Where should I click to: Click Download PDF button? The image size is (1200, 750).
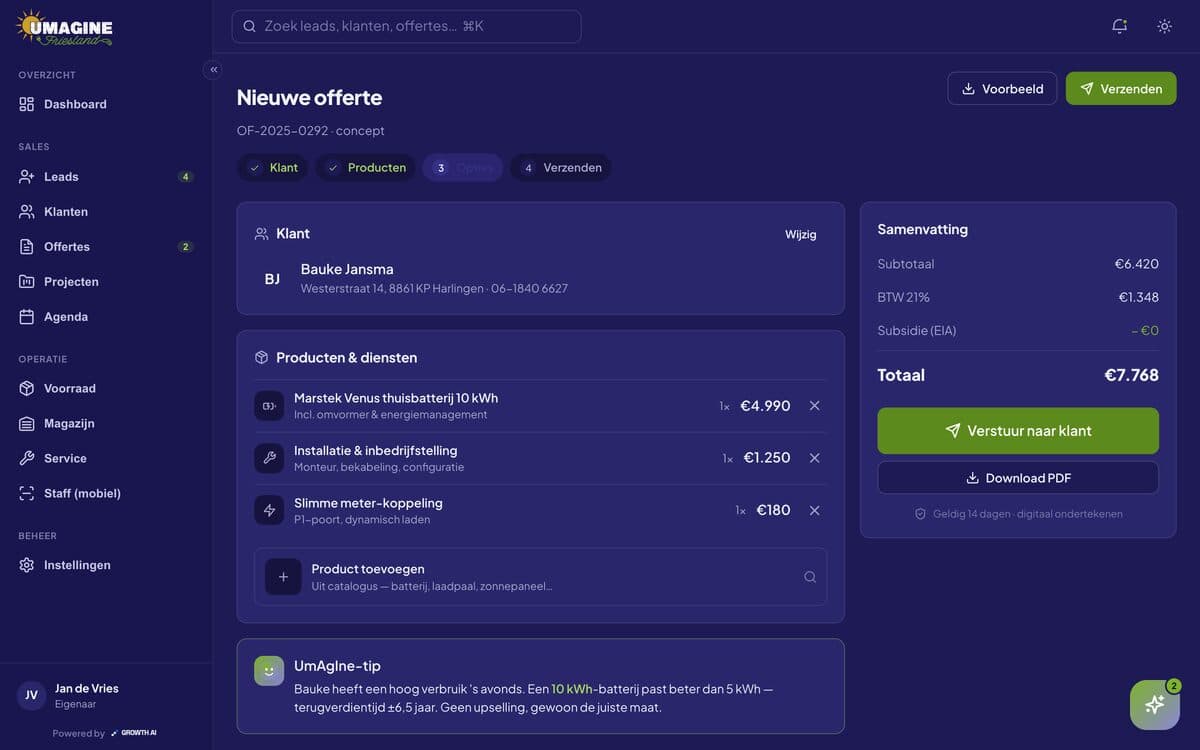pos(1018,478)
